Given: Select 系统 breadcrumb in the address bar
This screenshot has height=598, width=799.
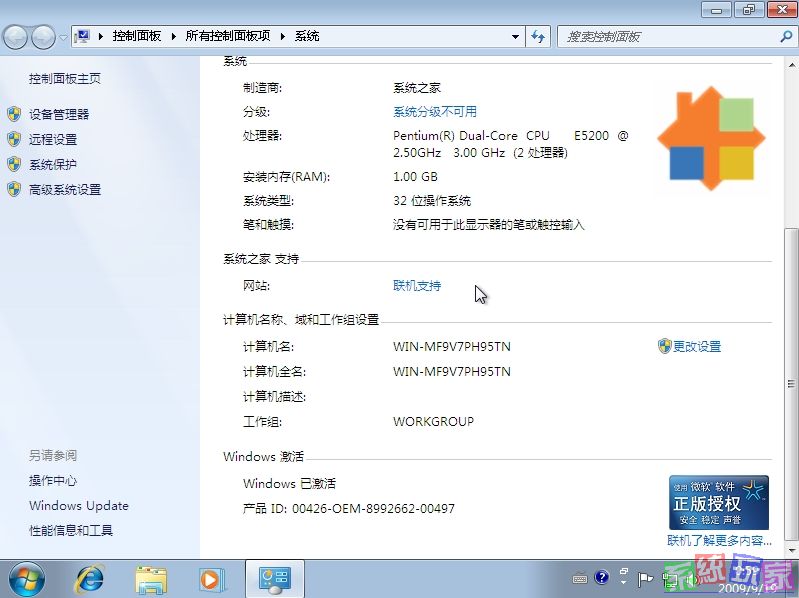Looking at the screenshot, I should (307, 36).
